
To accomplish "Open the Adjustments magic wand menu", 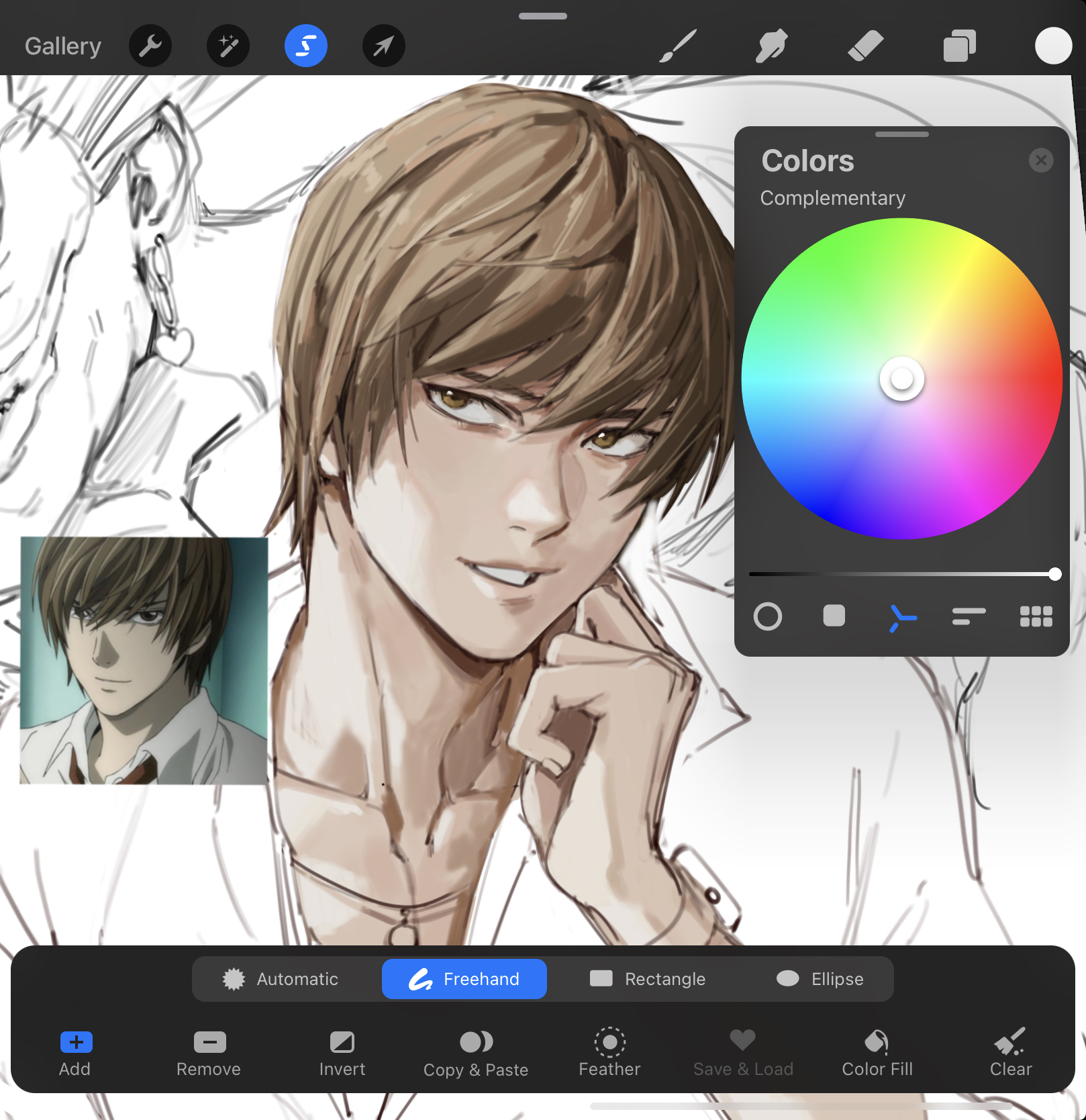I will pos(228,46).
